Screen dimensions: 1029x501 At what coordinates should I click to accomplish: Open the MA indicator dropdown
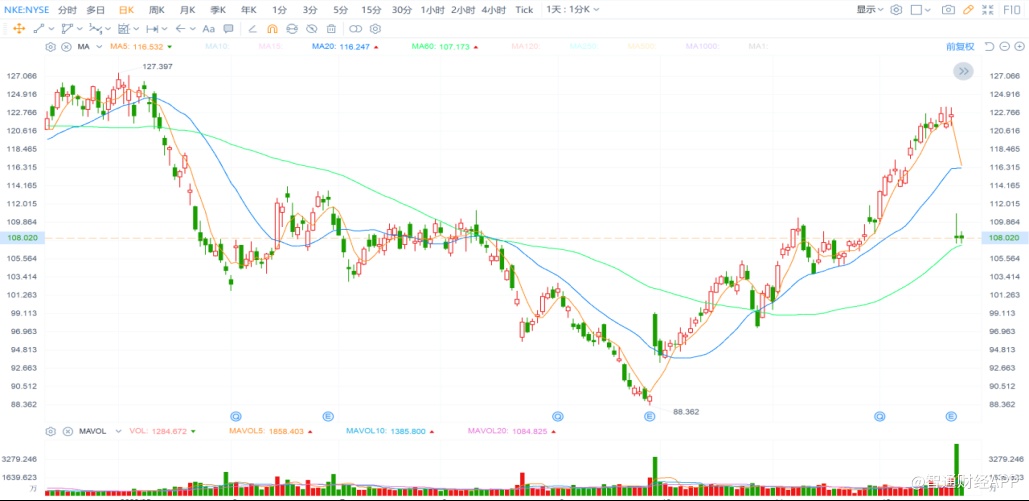tap(99, 47)
